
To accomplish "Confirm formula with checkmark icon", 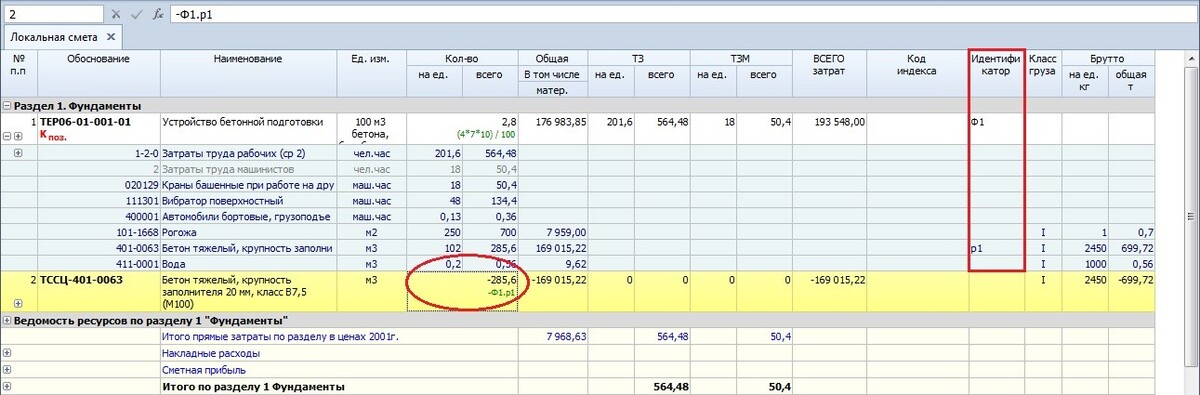I will click(x=137, y=15).
